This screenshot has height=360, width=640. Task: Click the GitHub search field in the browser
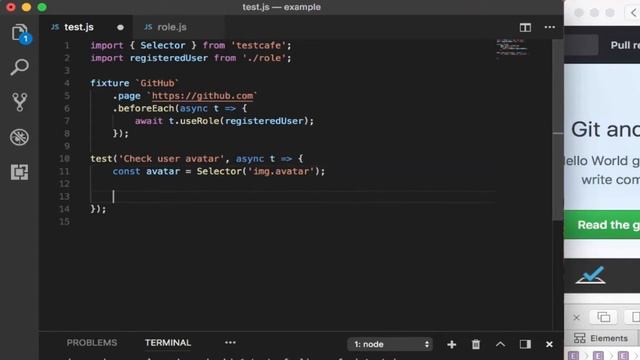click(x=581, y=45)
